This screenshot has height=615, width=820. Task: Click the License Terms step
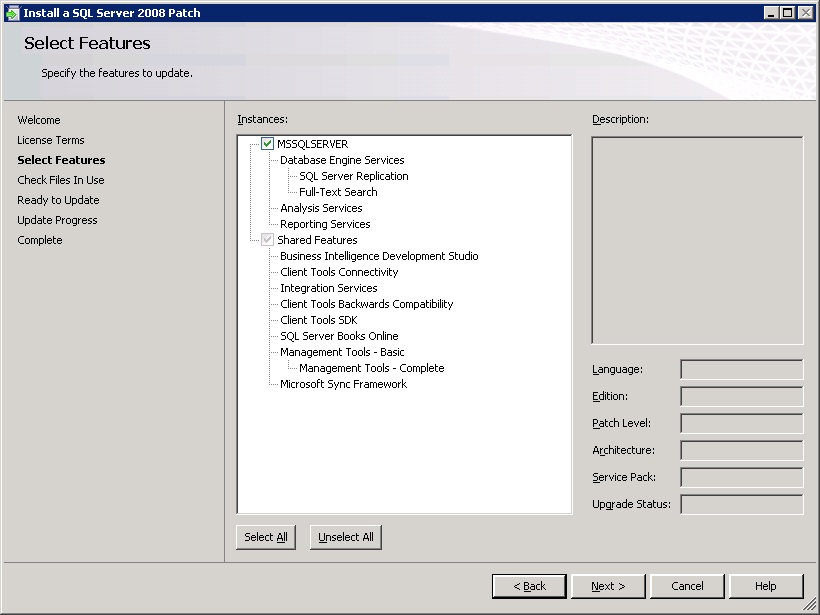[51, 140]
